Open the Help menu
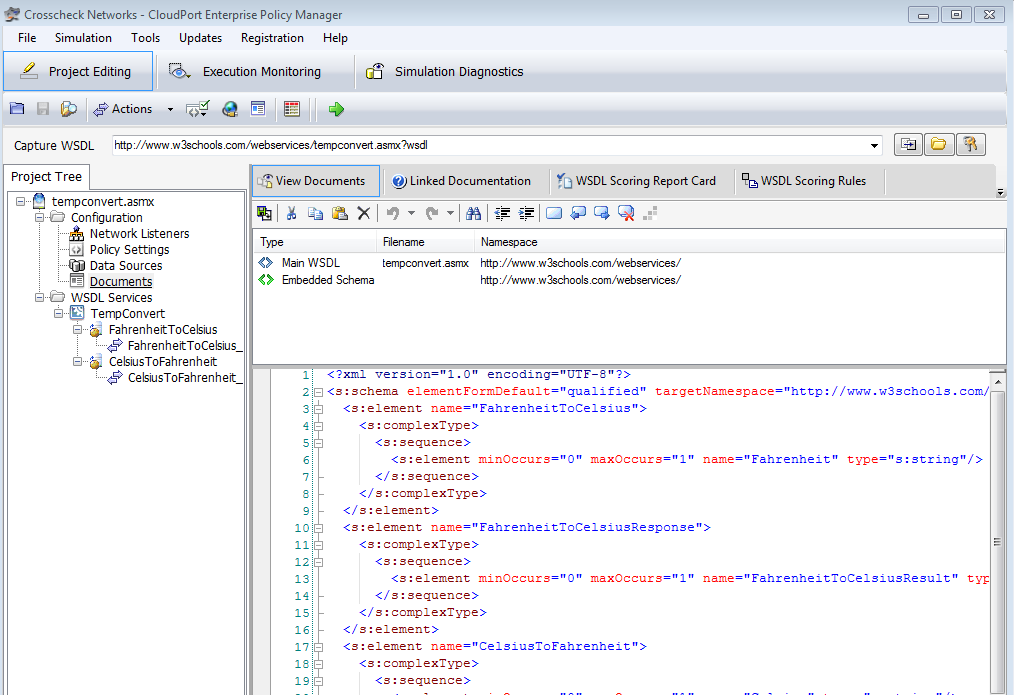The height and width of the screenshot is (695, 1014). (336, 38)
